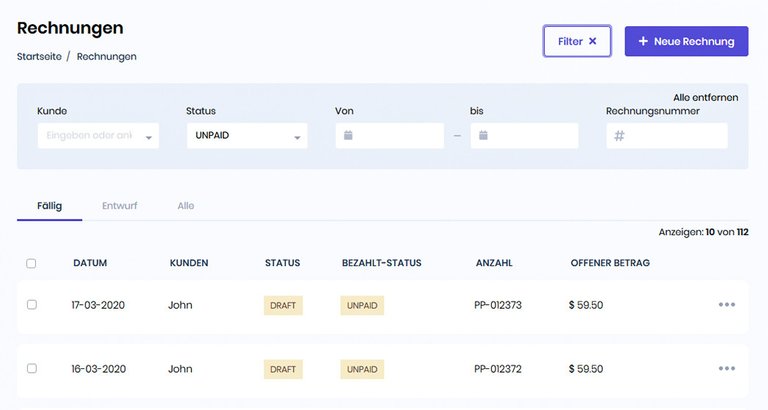Click into the Rechnungsnummer input field
This screenshot has height=410, width=768.
675,135
